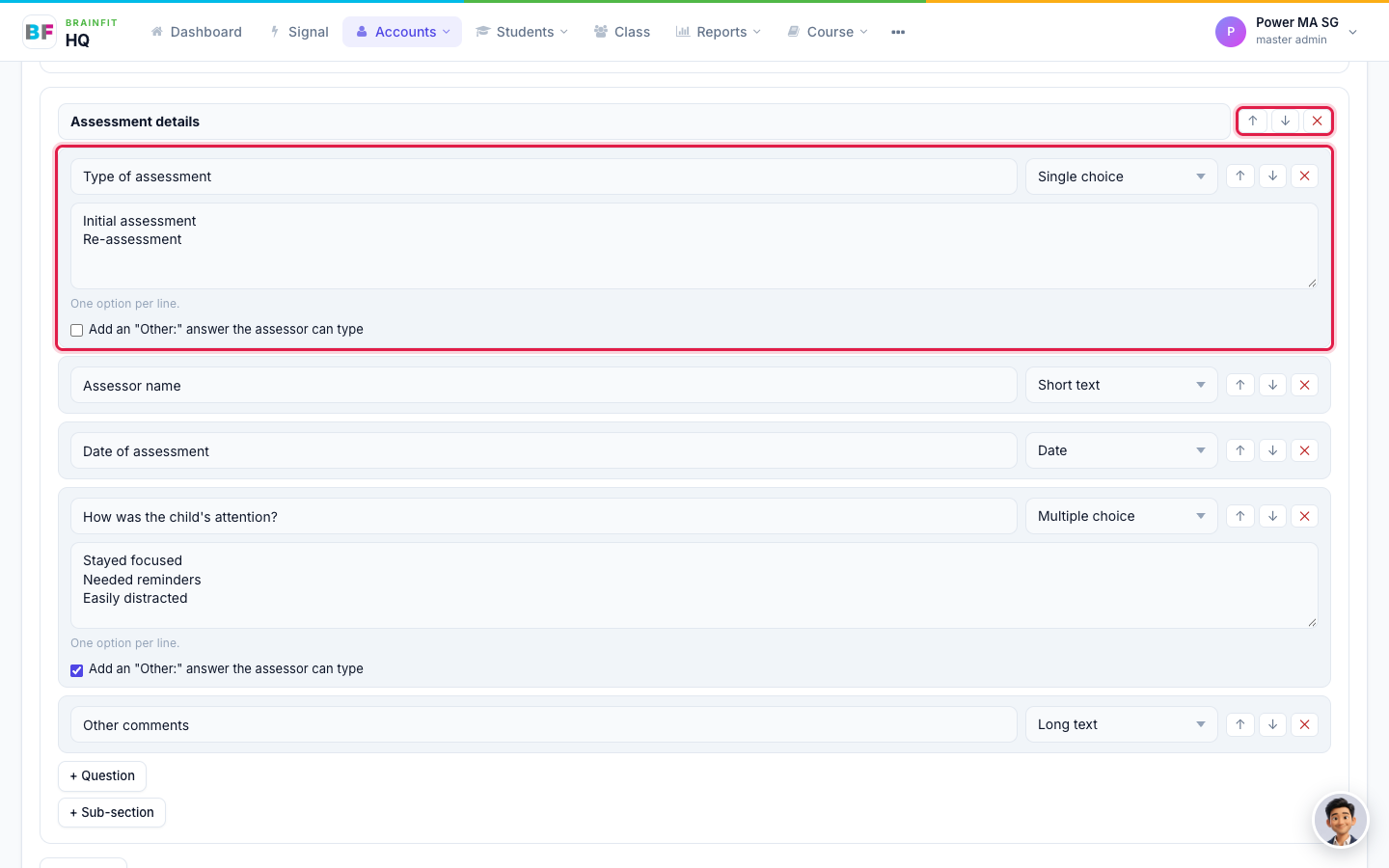
Task: Open the Students menu
Action: [522, 32]
